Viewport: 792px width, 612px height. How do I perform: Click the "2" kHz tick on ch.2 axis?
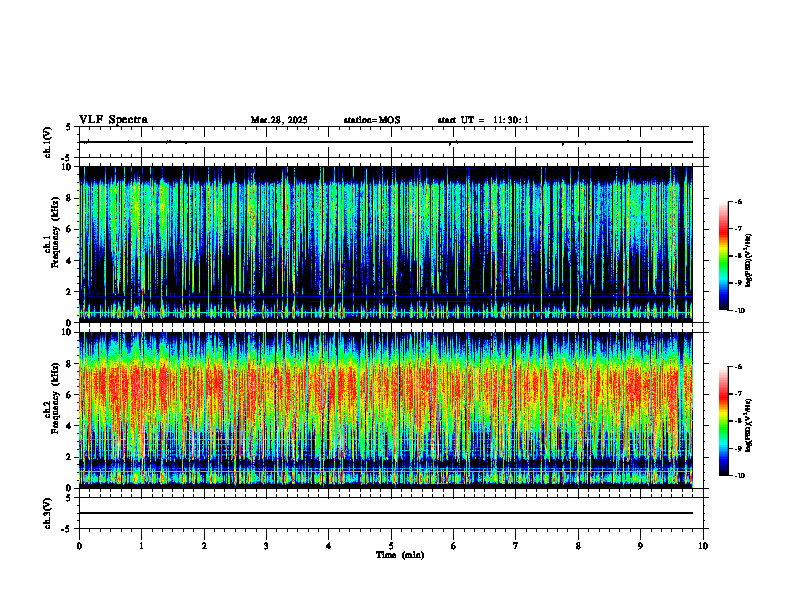[x=70, y=457]
